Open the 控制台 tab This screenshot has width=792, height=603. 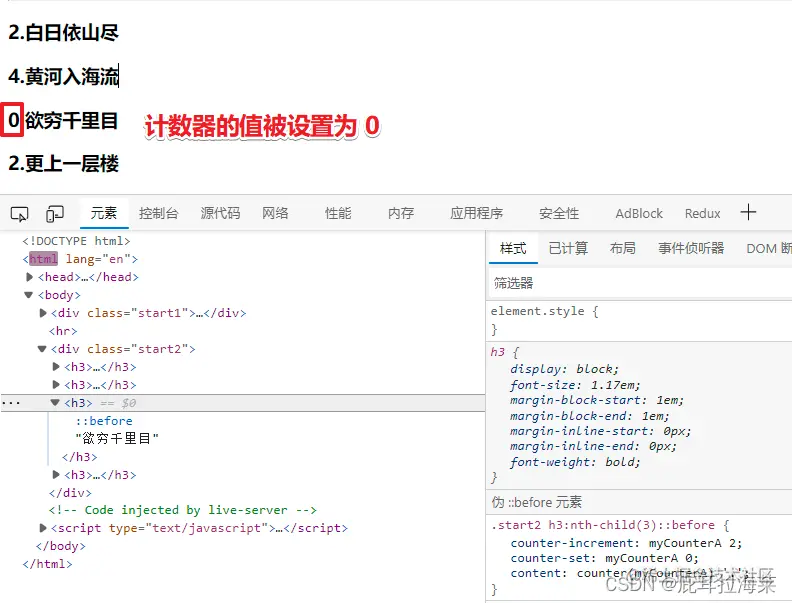pos(159,213)
